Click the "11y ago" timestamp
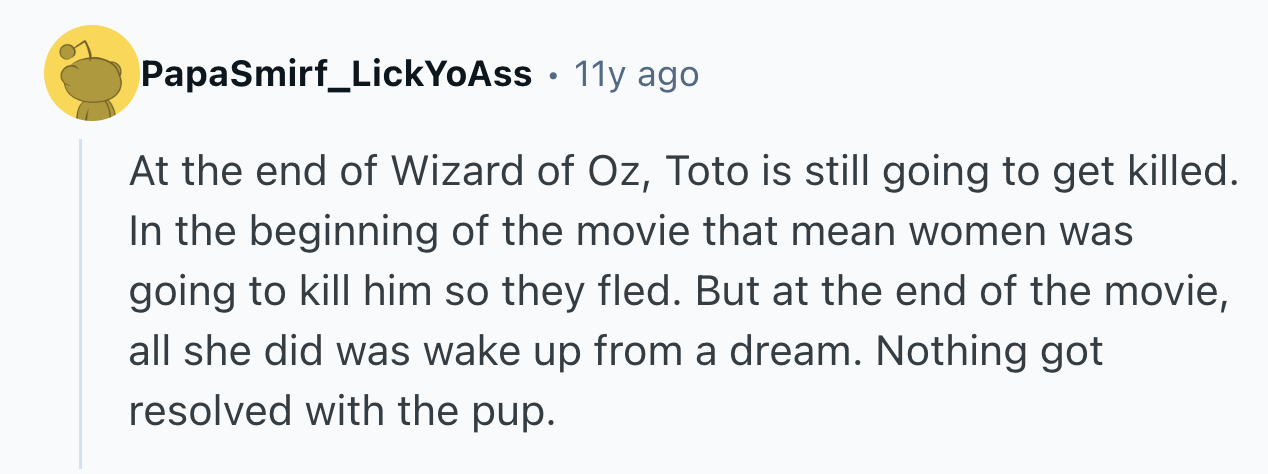Viewport: 1268px width, 474px height. coord(636,74)
